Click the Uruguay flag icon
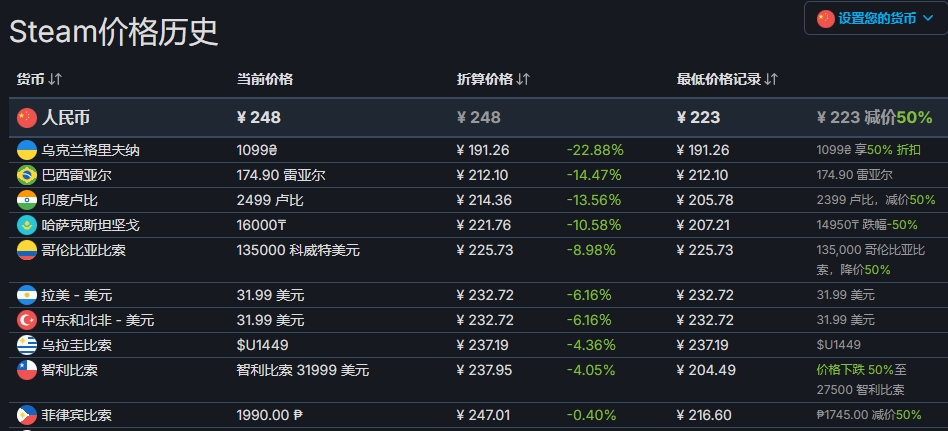Viewport: 948px width, 431px height. [27, 345]
